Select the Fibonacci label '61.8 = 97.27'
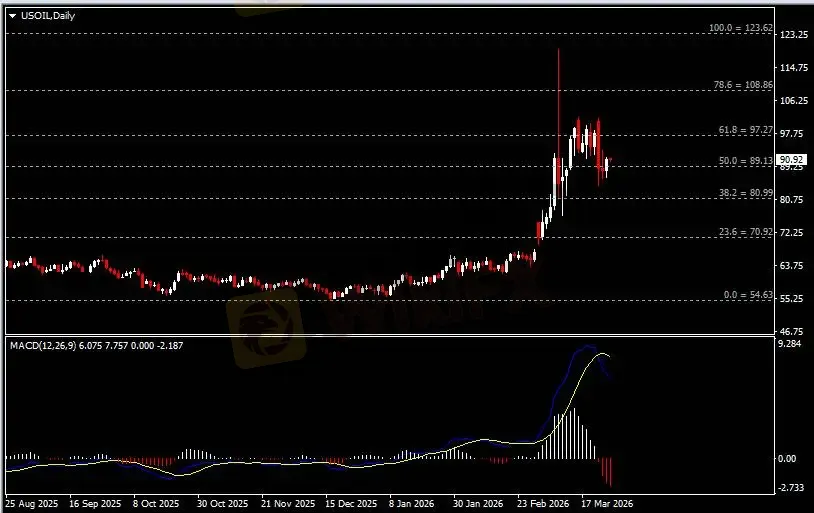The width and height of the screenshot is (814, 513). click(x=745, y=129)
